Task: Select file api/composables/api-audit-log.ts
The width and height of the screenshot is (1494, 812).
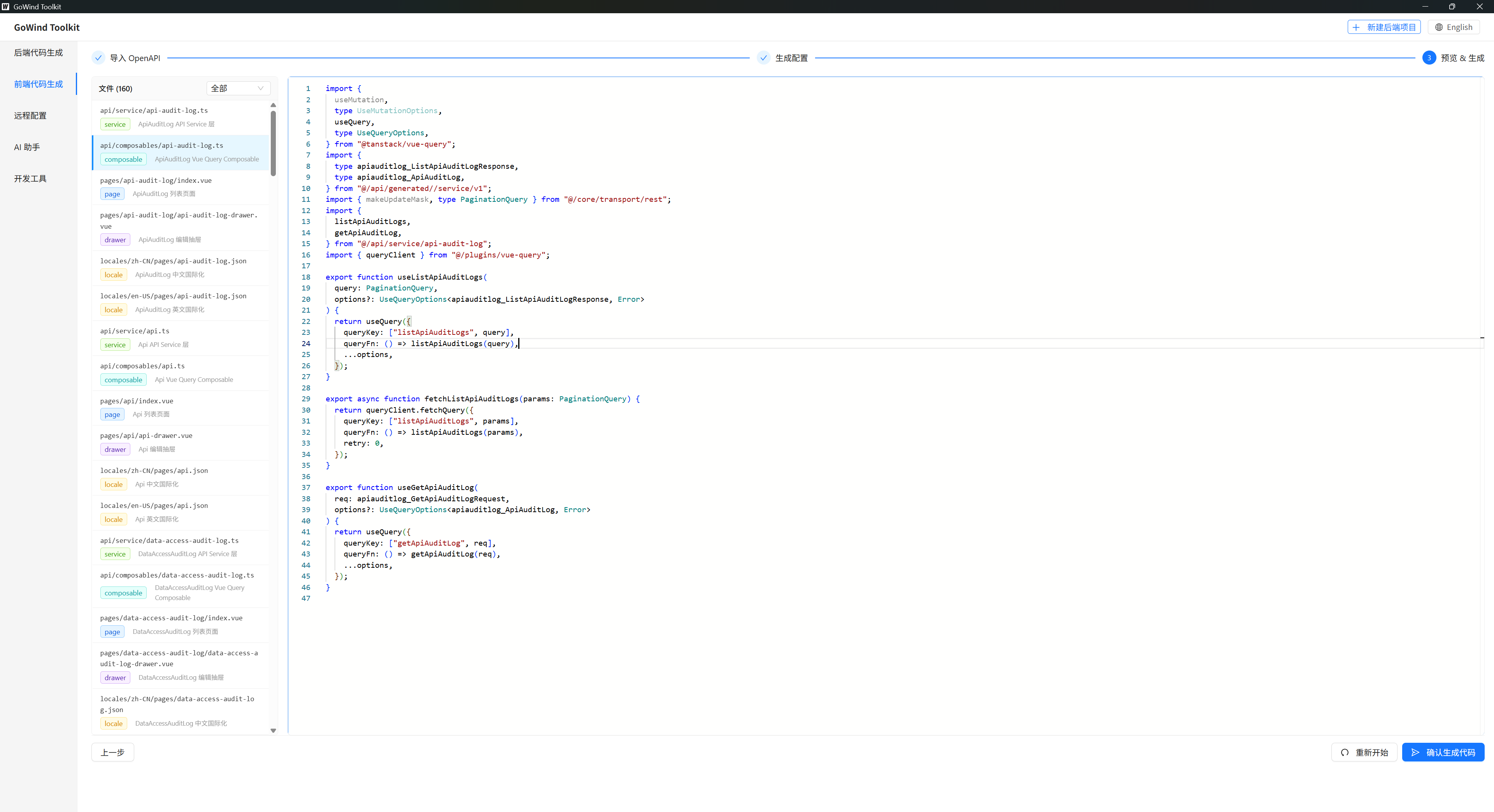Action: pyautogui.click(x=181, y=152)
